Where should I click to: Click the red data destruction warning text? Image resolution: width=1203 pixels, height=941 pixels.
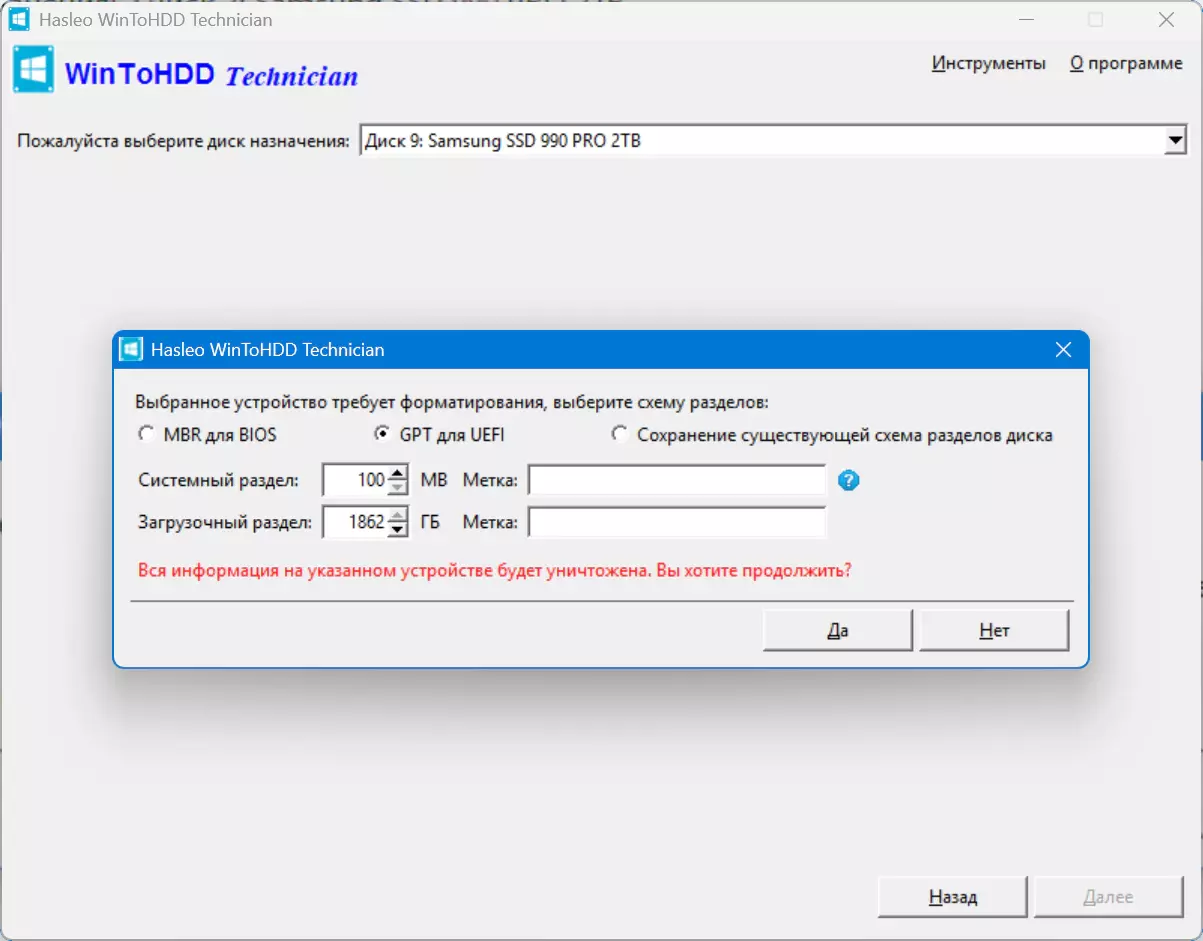(x=495, y=572)
